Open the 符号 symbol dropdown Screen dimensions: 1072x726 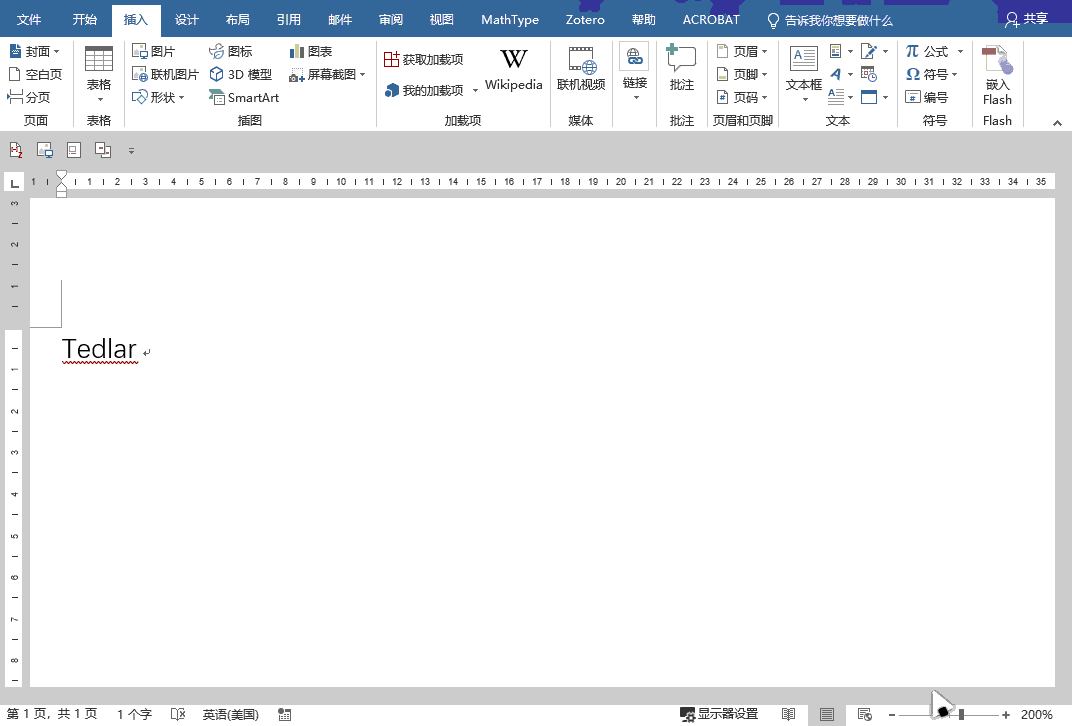point(937,73)
